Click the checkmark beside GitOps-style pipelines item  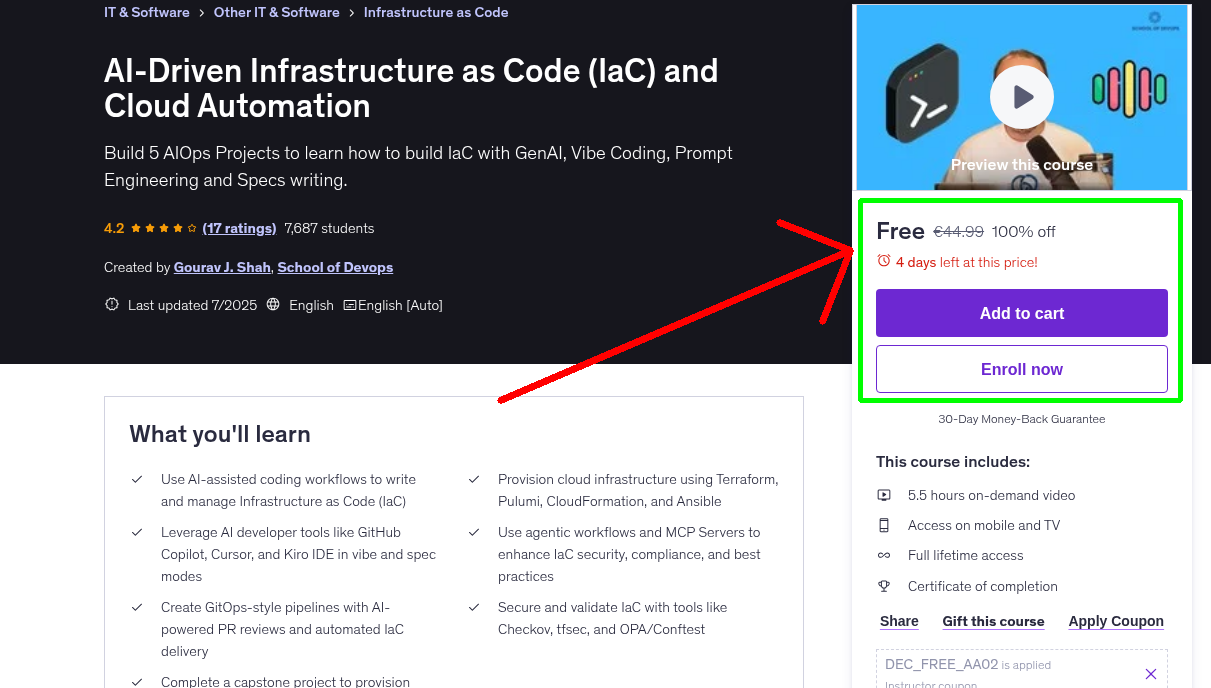click(x=137, y=608)
